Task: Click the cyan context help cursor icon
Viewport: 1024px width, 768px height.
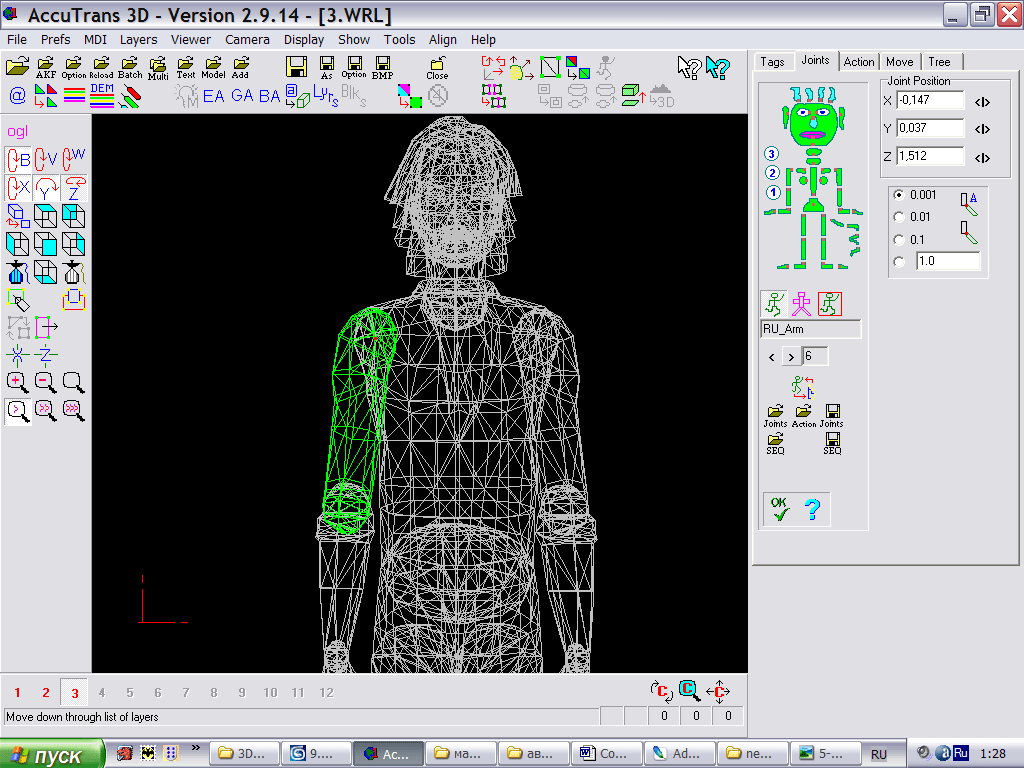Action: click(x=717, y=67)
